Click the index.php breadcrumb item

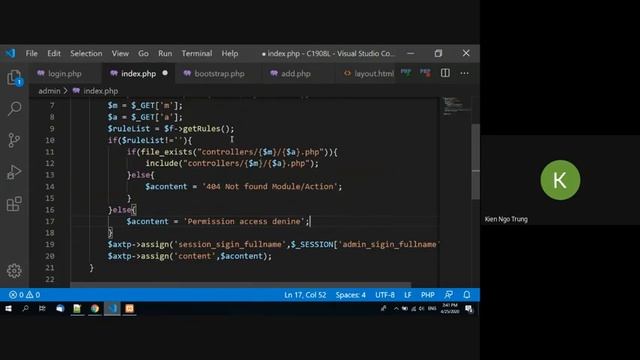pos(100,91)
